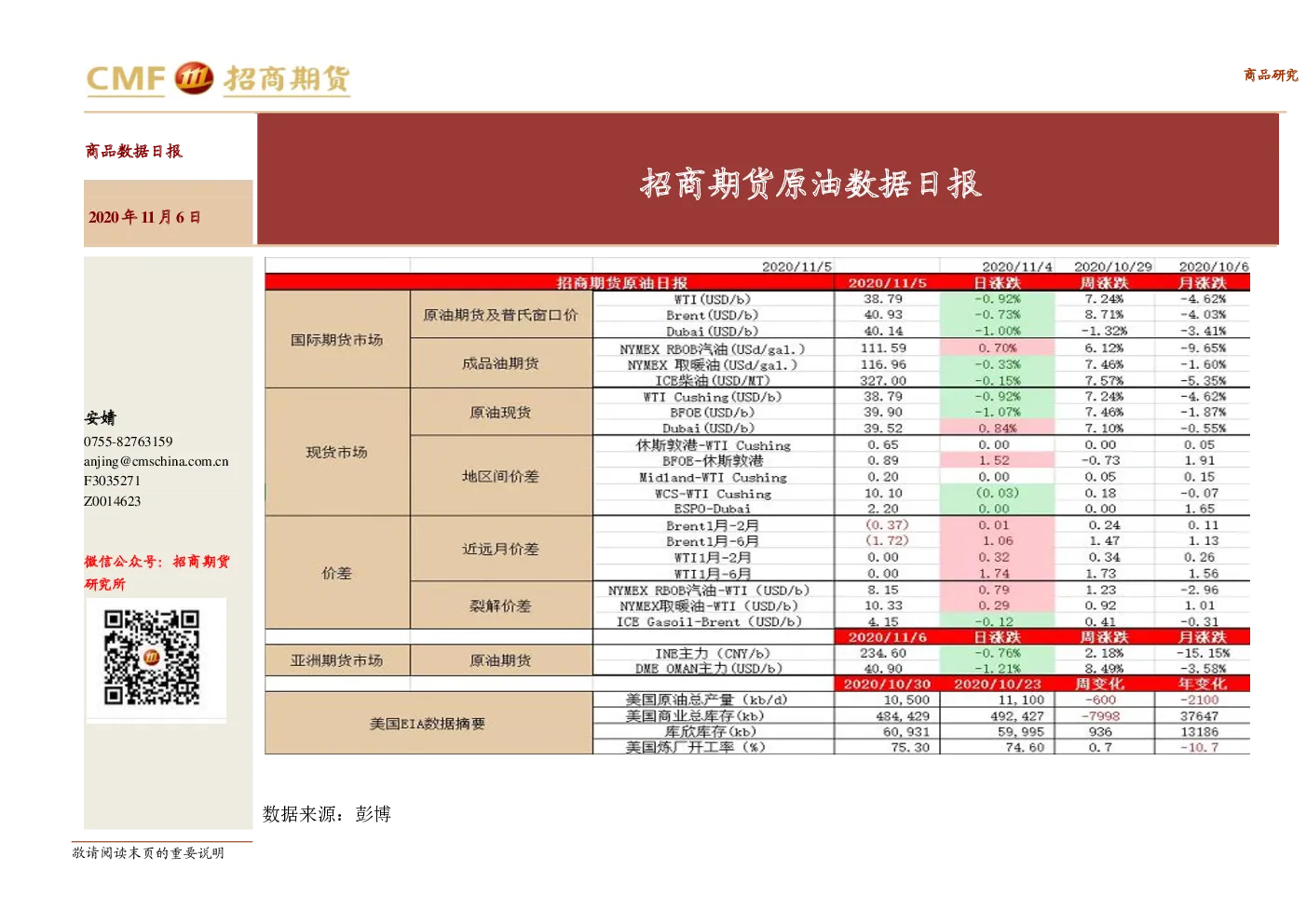The height and width of the screenshot is (924, 1307).
Task: Click the 美国炼厂开工率 (%) label
Action: [x=696, y=747]
